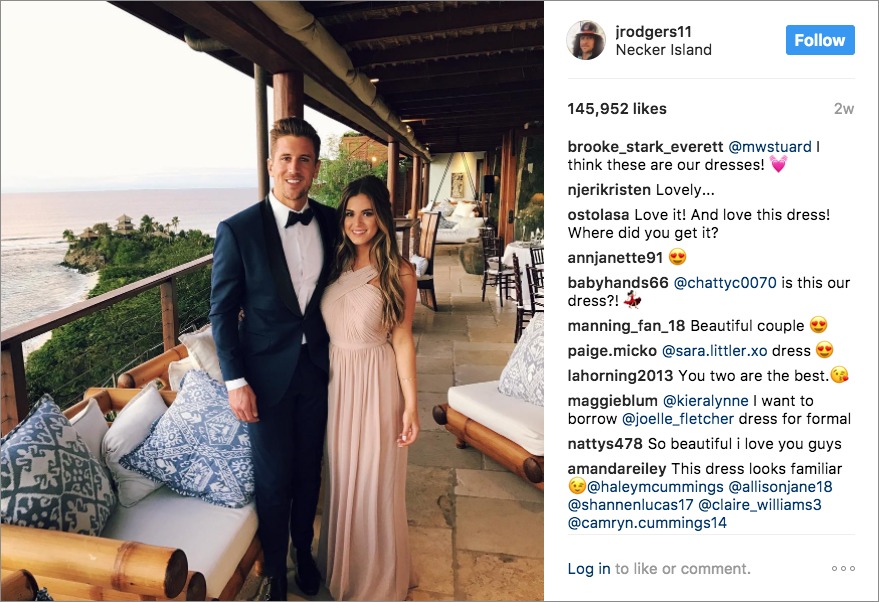The image size is (879, 602).
Task: Click the couple photo post image
Action: [x=272, y=301]
